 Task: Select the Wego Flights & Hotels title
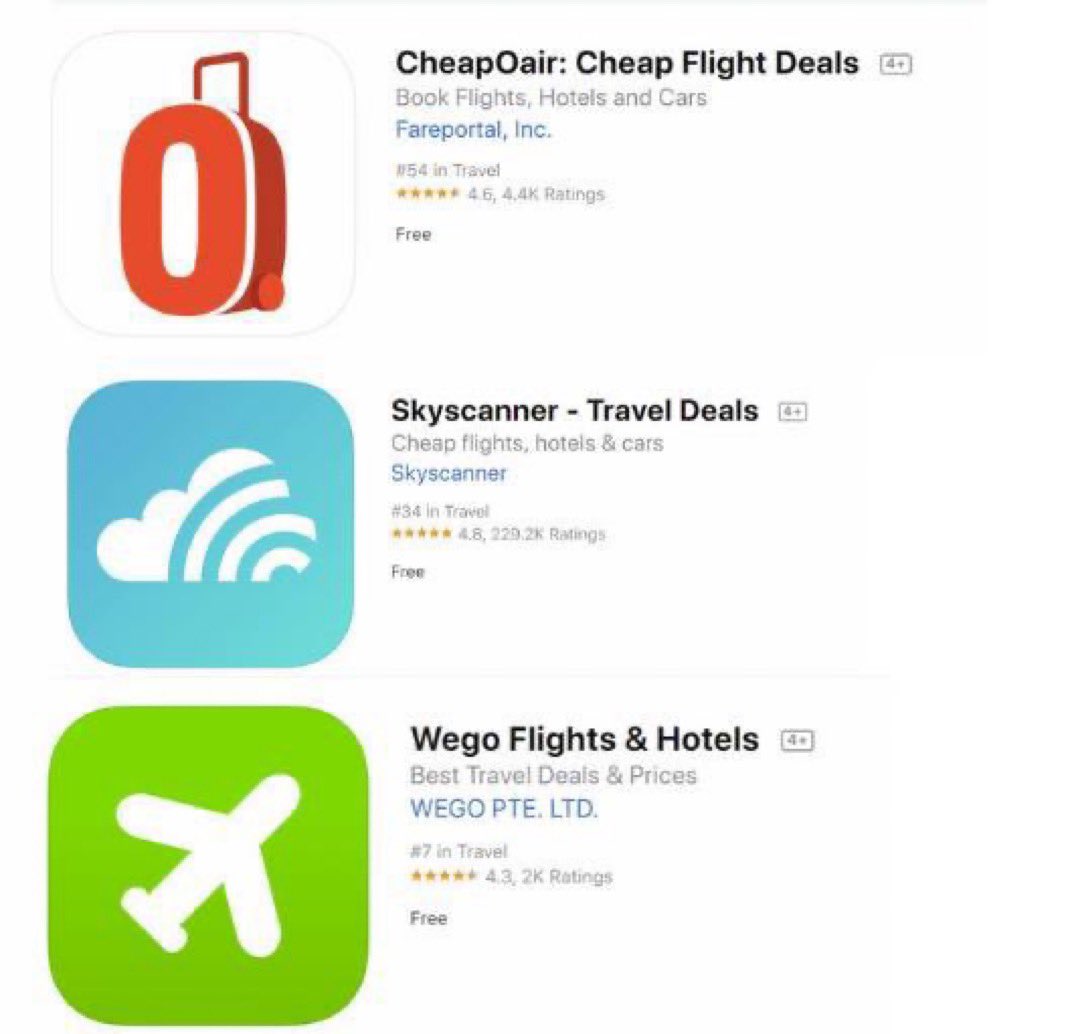[x=584, y=739]
